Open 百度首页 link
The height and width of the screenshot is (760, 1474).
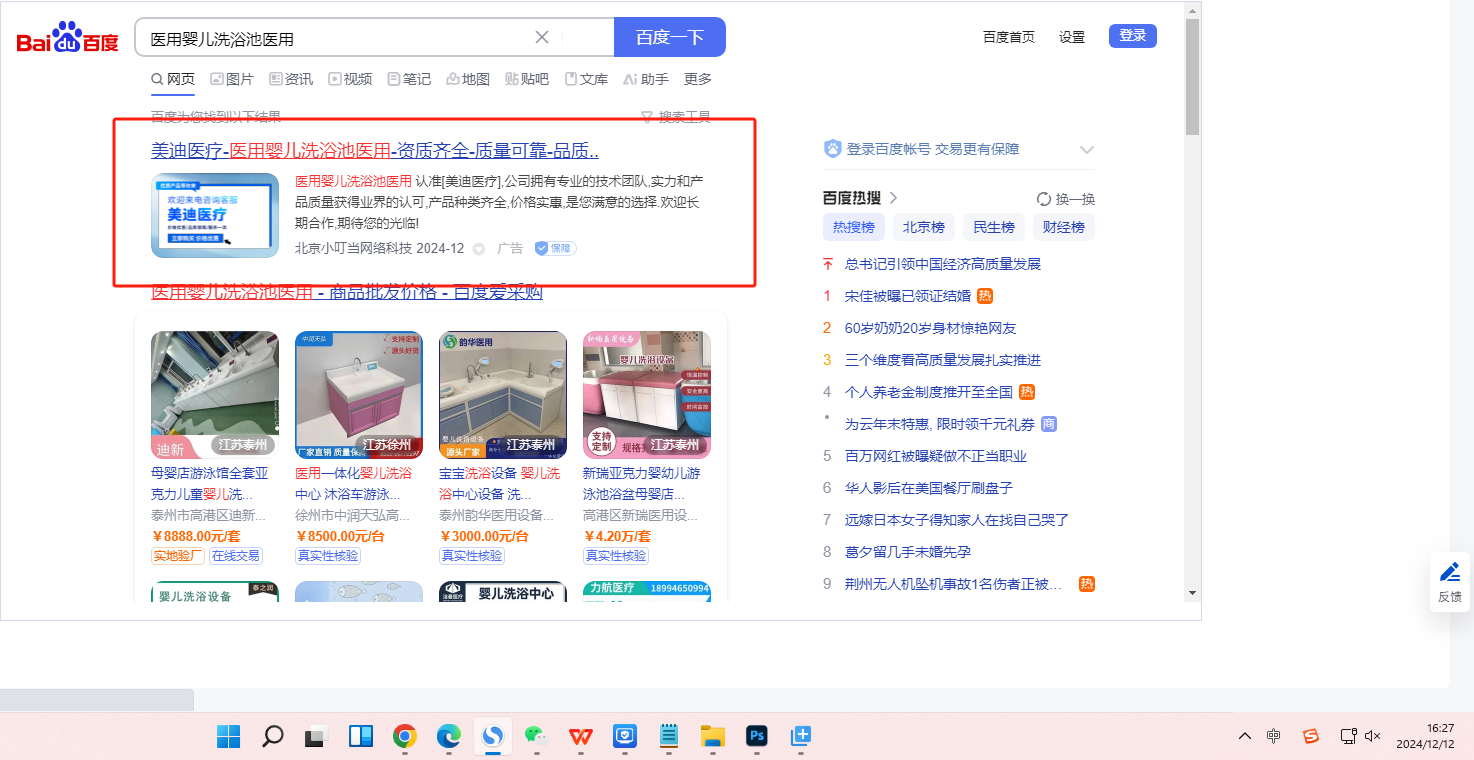[x=1009, y=37]
